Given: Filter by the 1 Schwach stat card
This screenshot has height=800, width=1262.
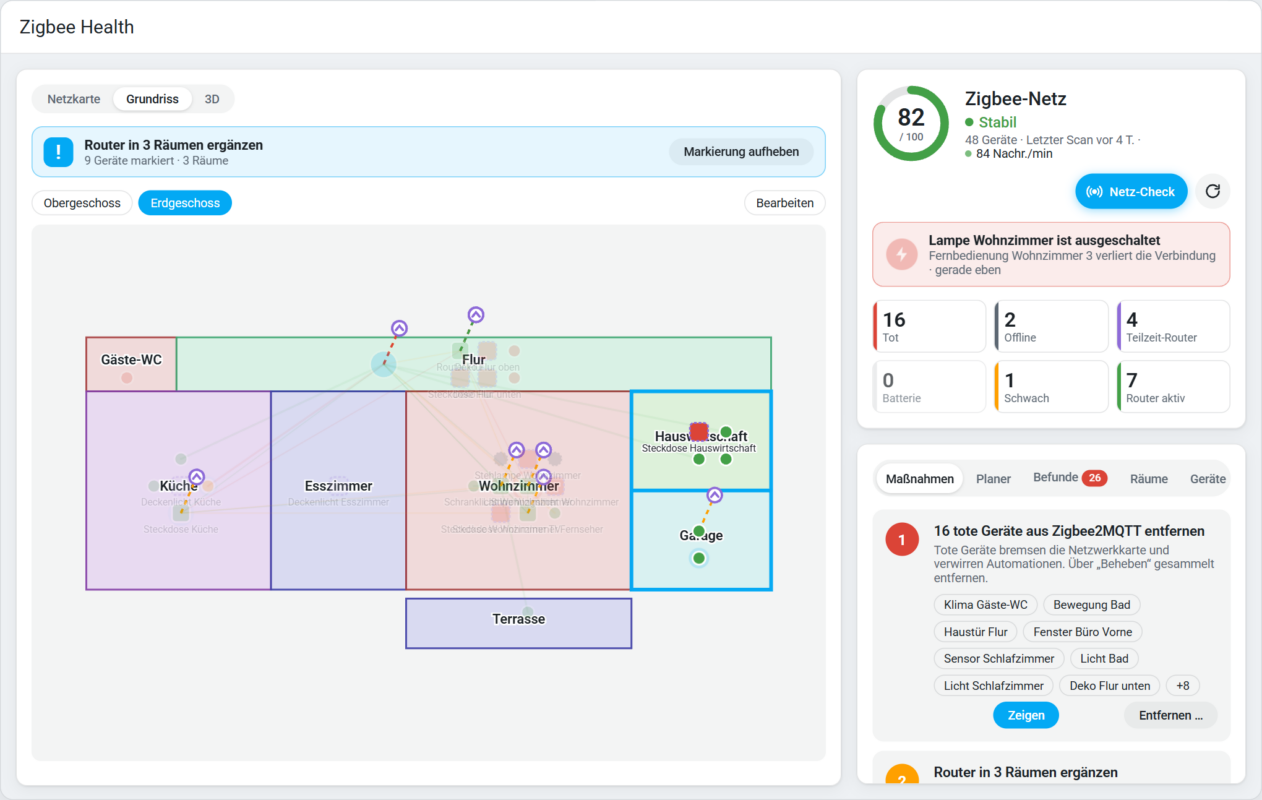Looking at the screenshot, I should [1051, 387].
